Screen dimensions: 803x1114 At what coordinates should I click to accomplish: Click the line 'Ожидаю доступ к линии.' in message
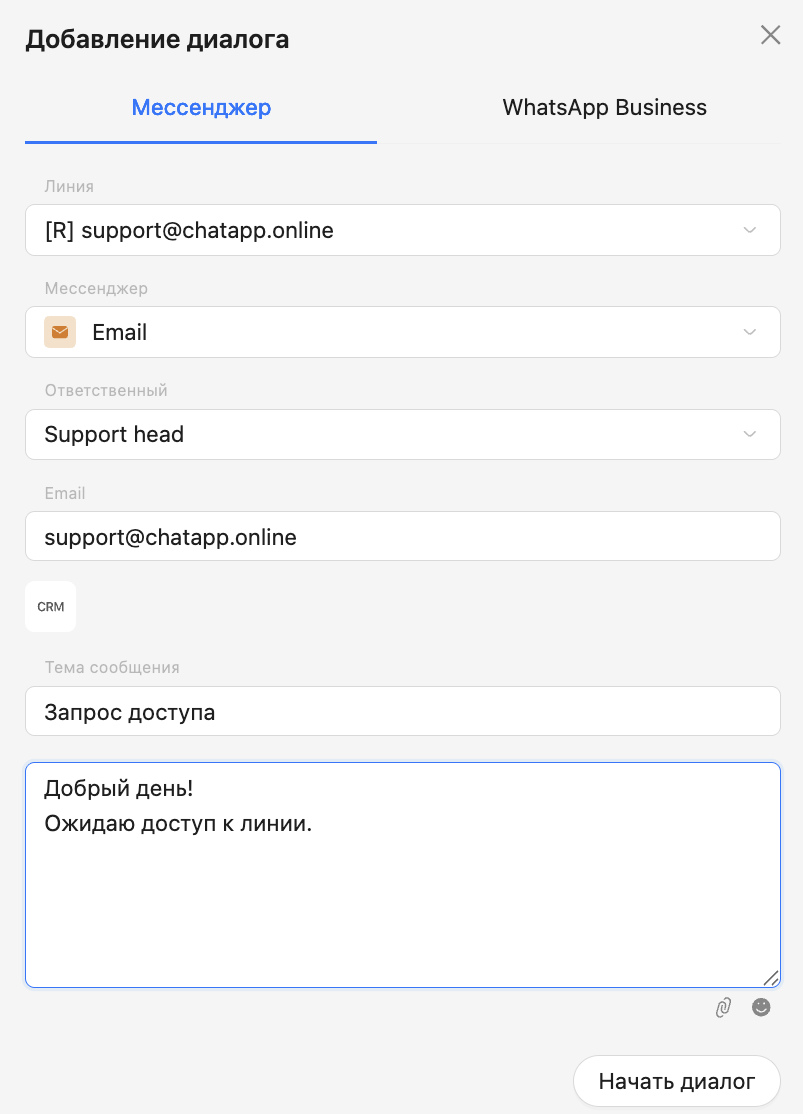pos(178,824)
